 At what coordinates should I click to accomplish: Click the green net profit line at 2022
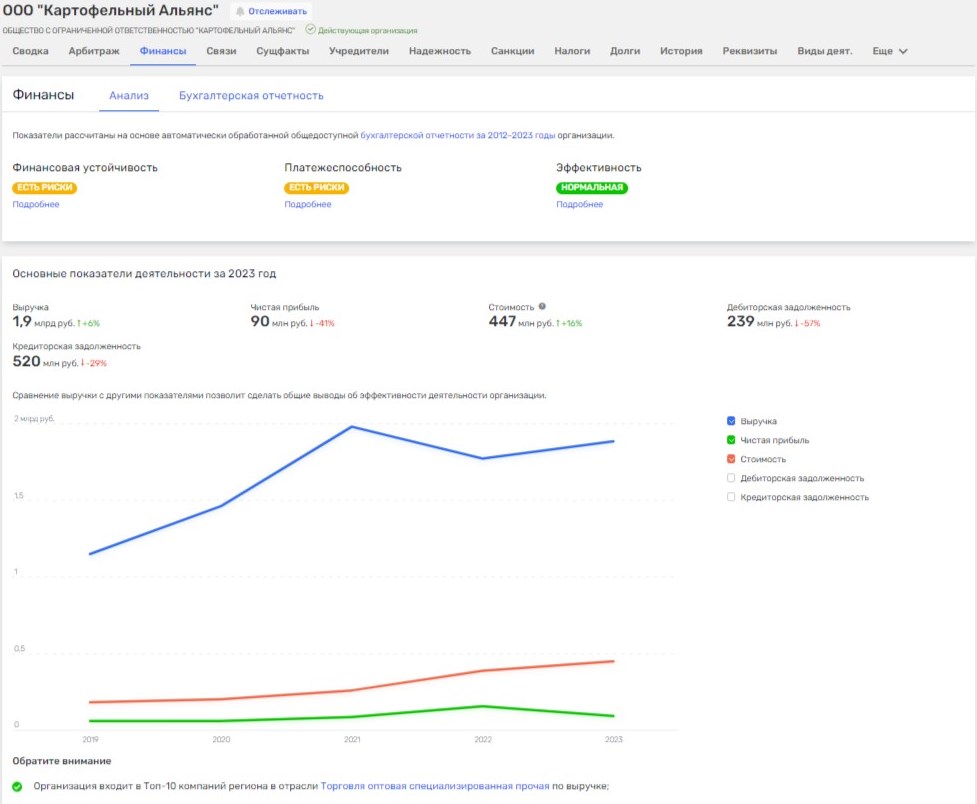(483, 706)
